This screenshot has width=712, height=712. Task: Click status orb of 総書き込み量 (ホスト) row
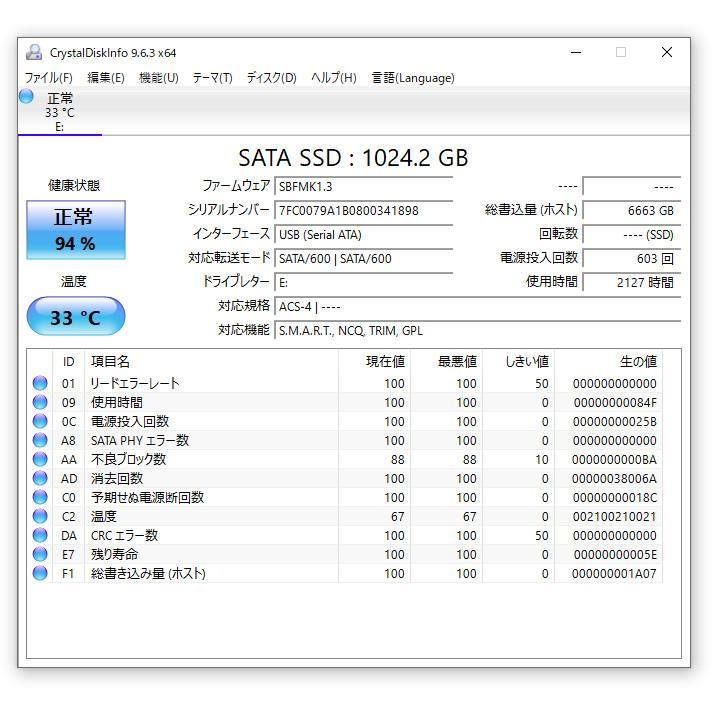(x=40, y=574)
